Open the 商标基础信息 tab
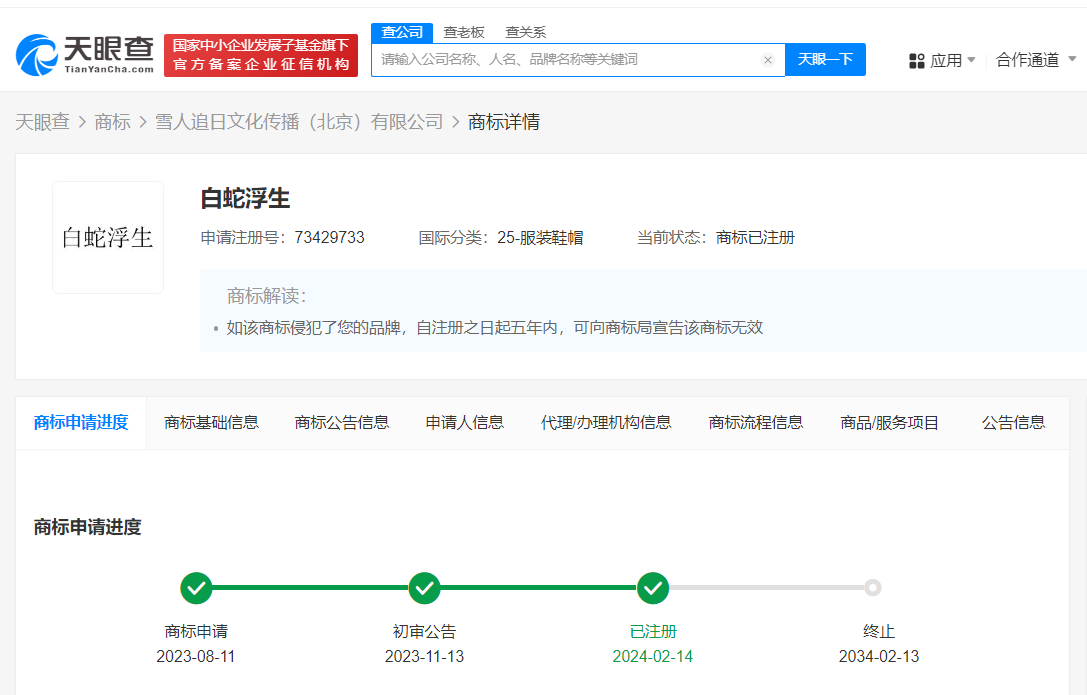 pyautogui.click(x=211, y=422)
